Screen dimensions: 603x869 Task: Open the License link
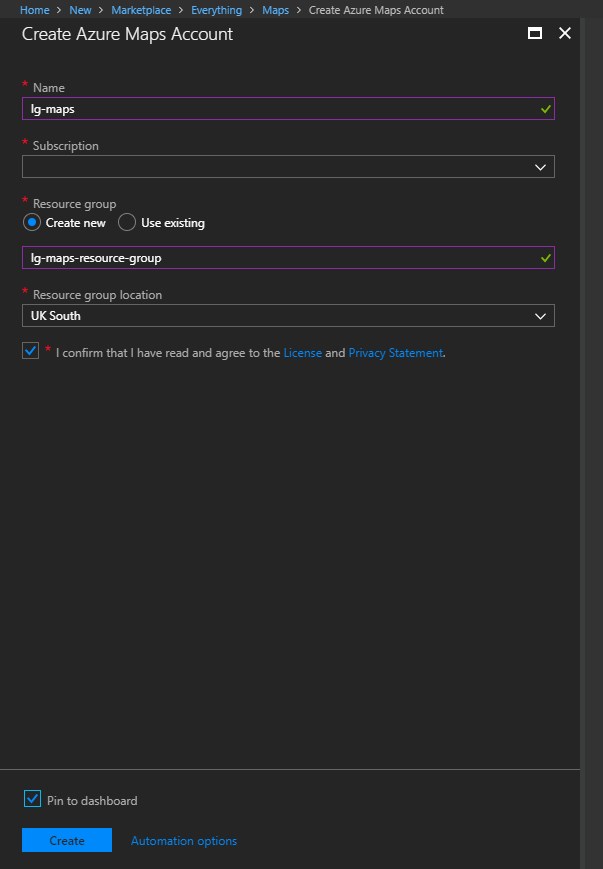coord(304,352)
